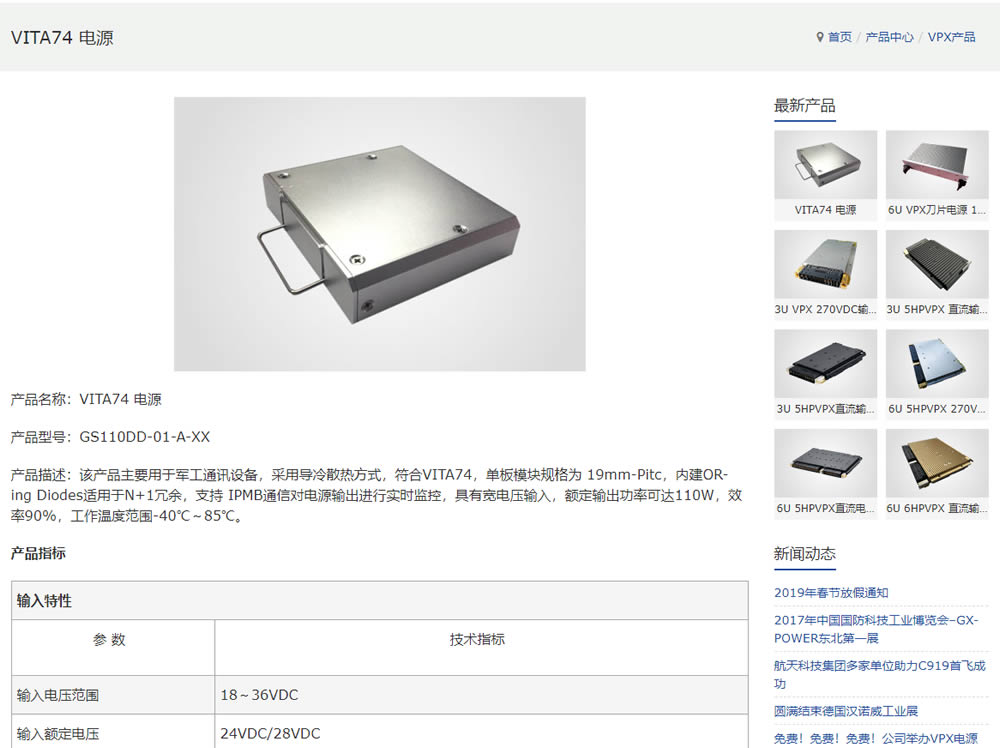Open 2019年春节放假通知 news link
Image resolution: width=1000 pixels, height=748 pixels.
pos(831,592)
